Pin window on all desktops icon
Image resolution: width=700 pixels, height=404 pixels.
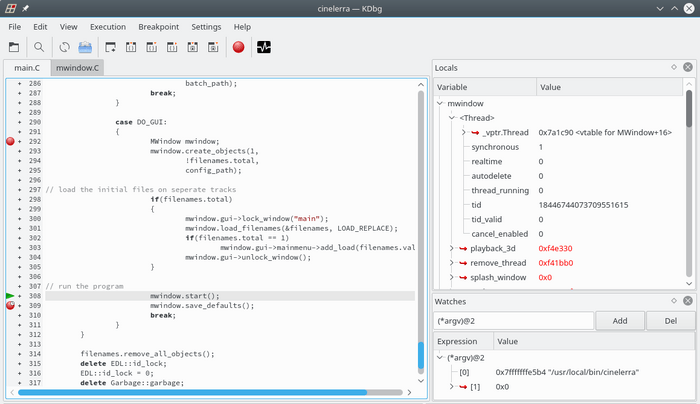click(x=25, y=8)
